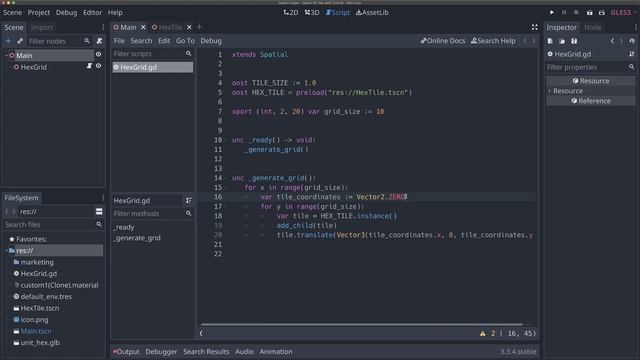The height and width of the screenshot is (360, 640).
Task: Toggle visibility of HexGrid node
Action: 98,66
